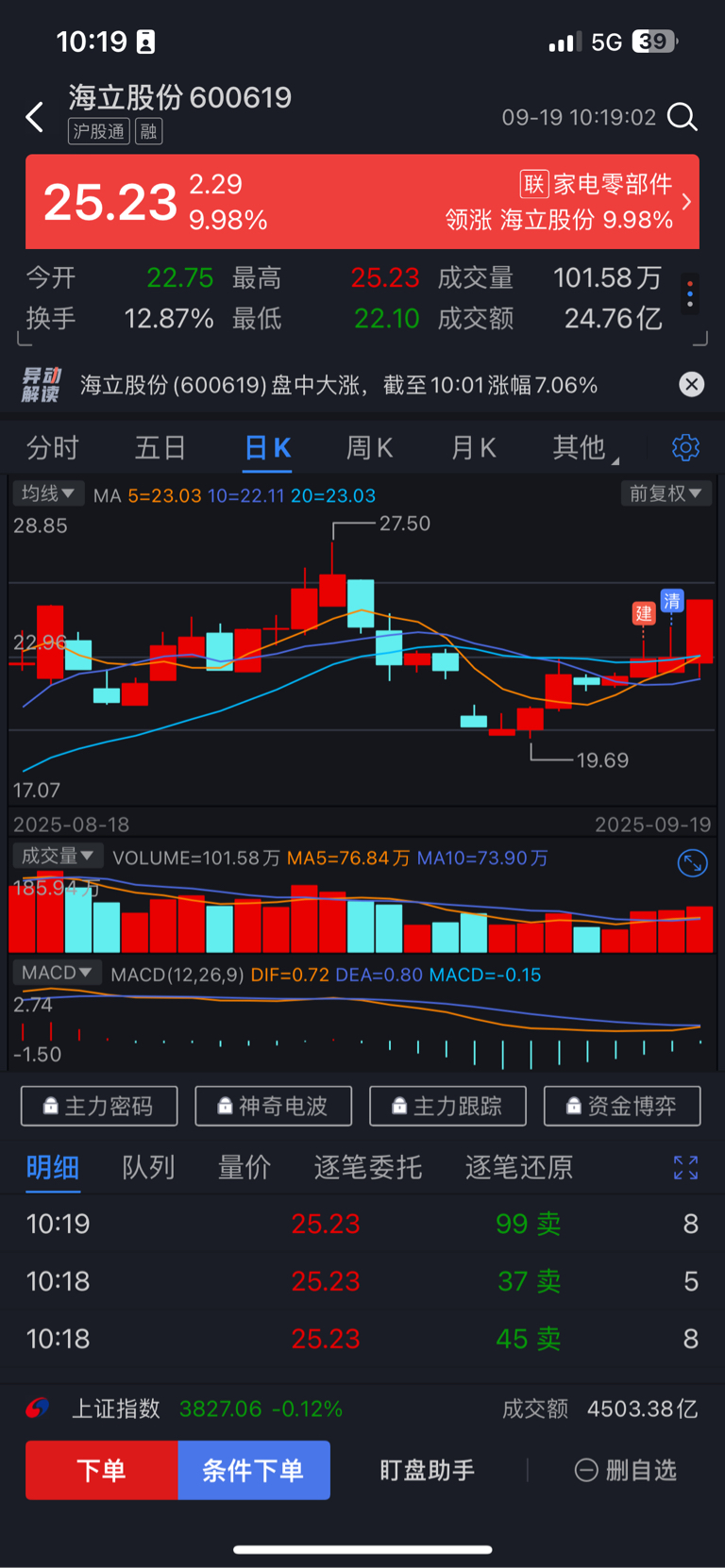The image size is (725, 1568).
Task: Select the 明细 detail tab
Action: coord(53,1168)
